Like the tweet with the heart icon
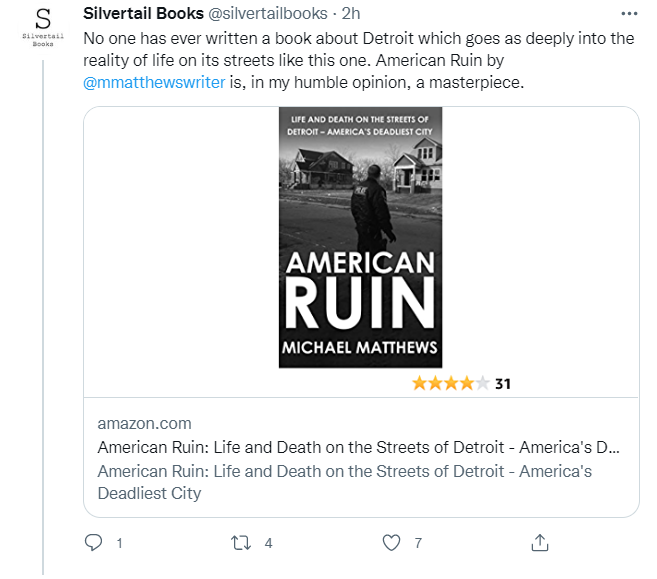This screenshot has height=579, width=657. 393,543
